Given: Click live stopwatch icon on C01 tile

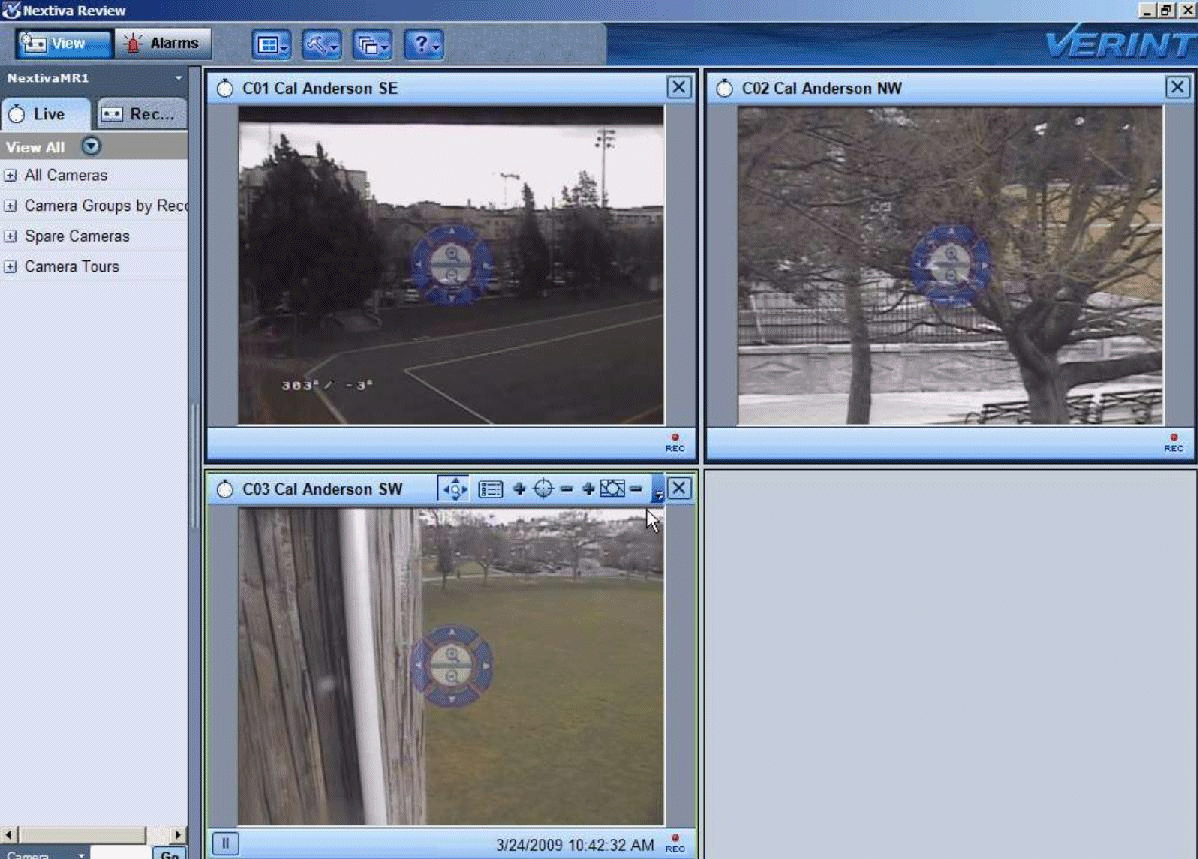Looking at the screenshot, I should click(225, 89).
